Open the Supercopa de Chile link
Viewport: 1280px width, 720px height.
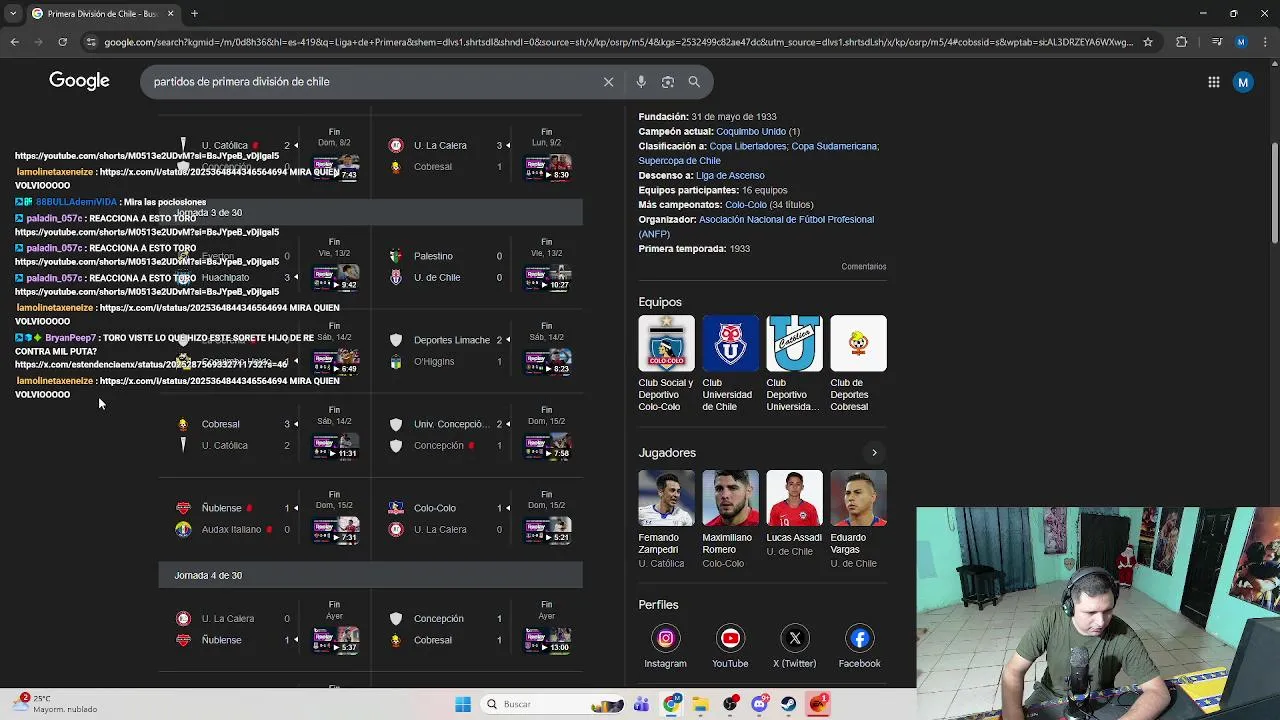pyautogui.click(x=679, y=161)
